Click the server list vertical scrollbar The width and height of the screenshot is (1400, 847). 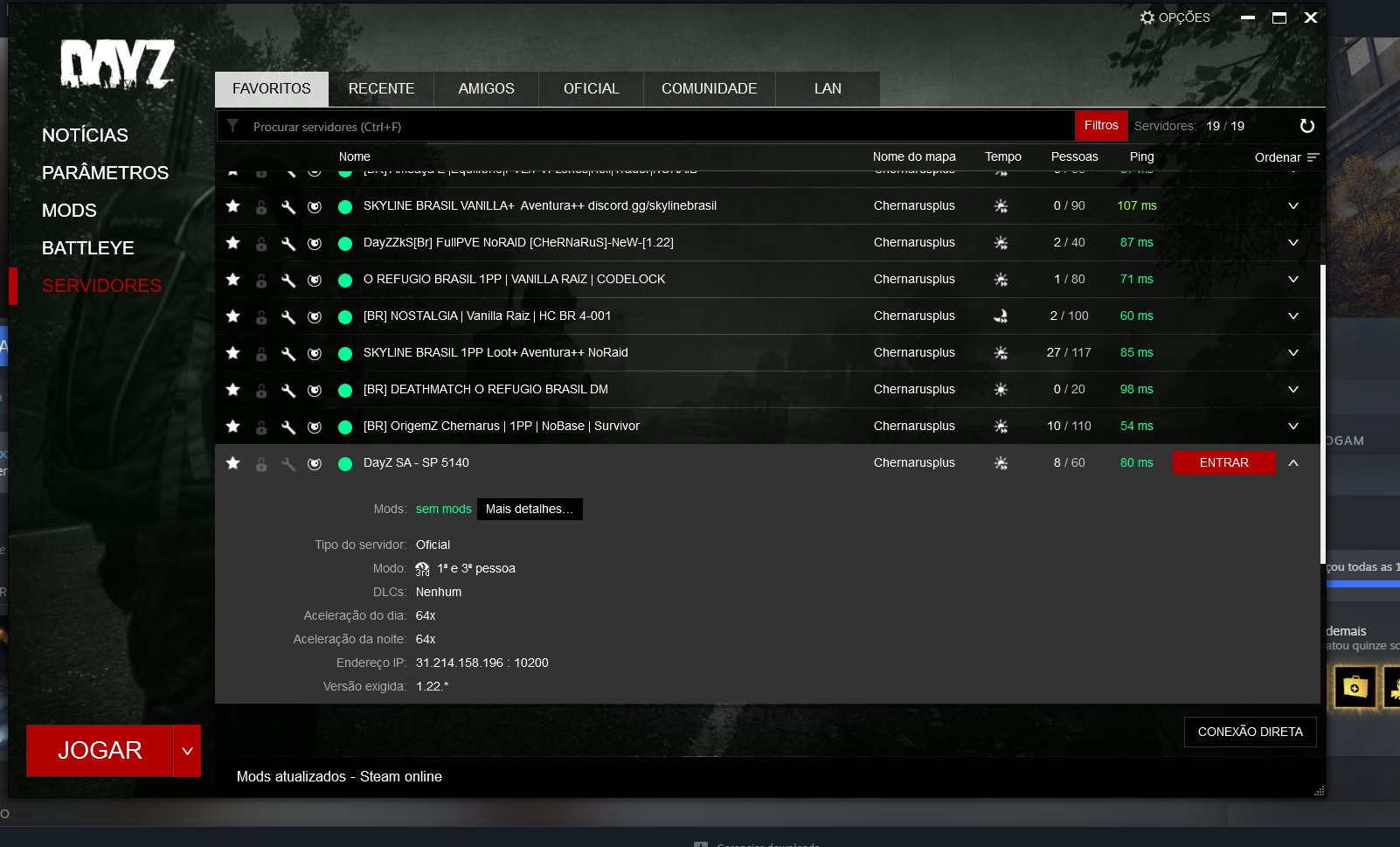[1323, 415]
